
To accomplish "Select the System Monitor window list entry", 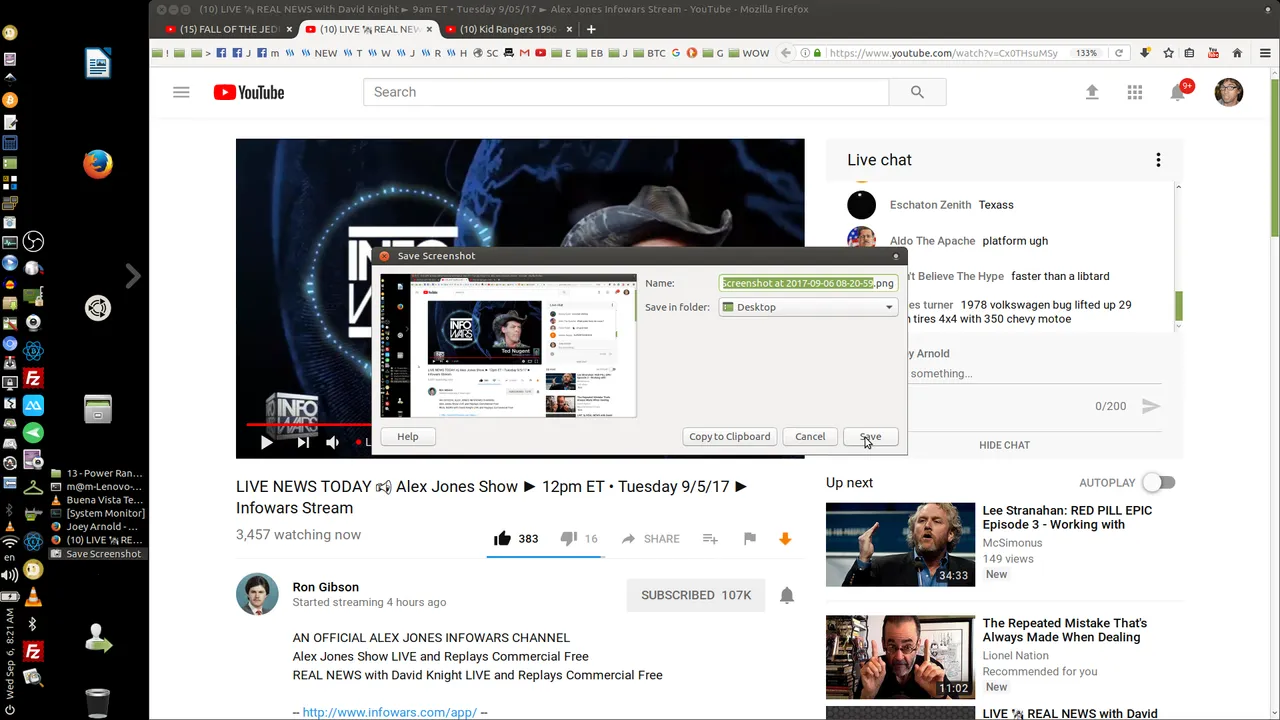I will pyautogui.click(x=97, y=513).
